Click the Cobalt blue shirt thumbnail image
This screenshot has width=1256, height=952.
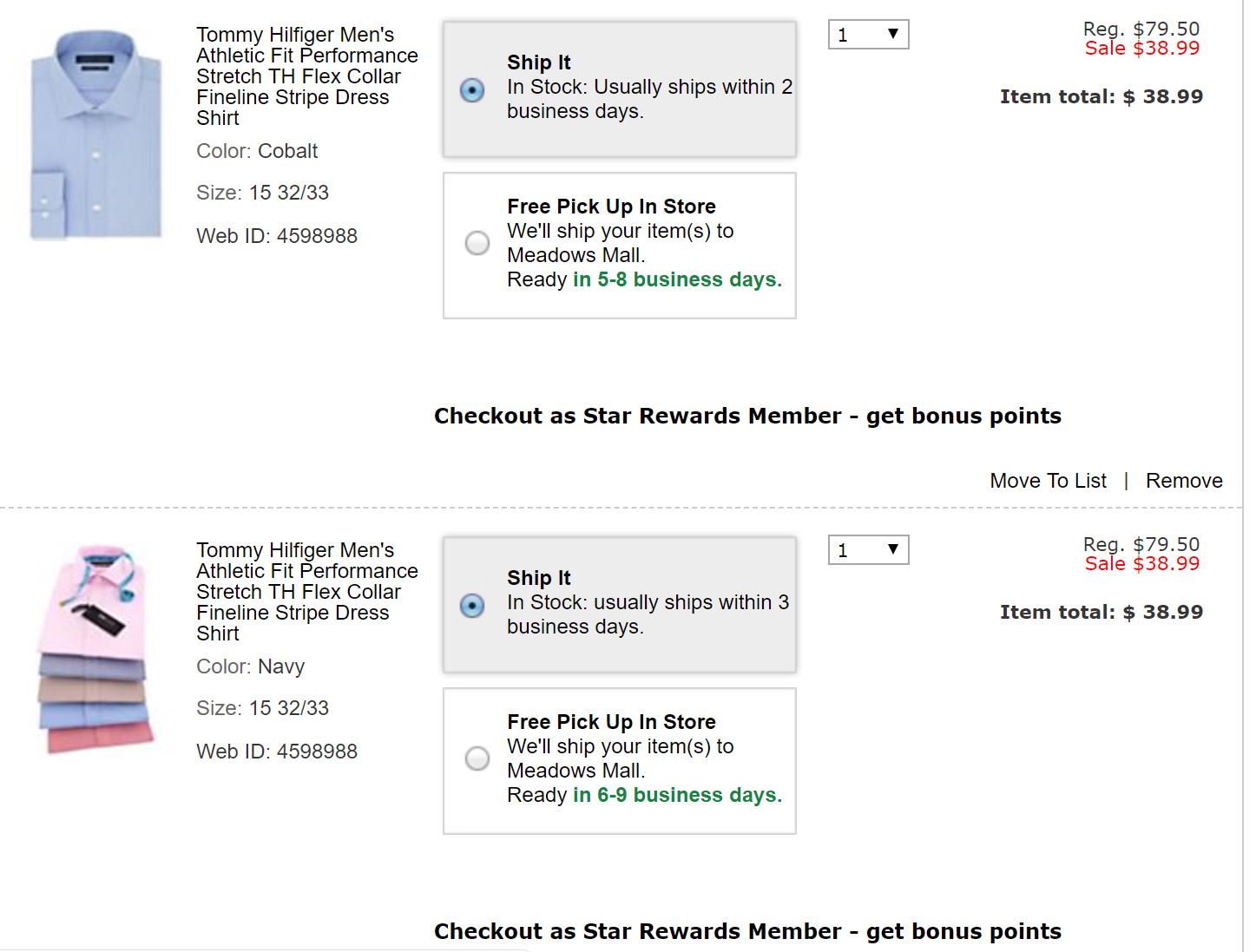(x=95, y=135)
